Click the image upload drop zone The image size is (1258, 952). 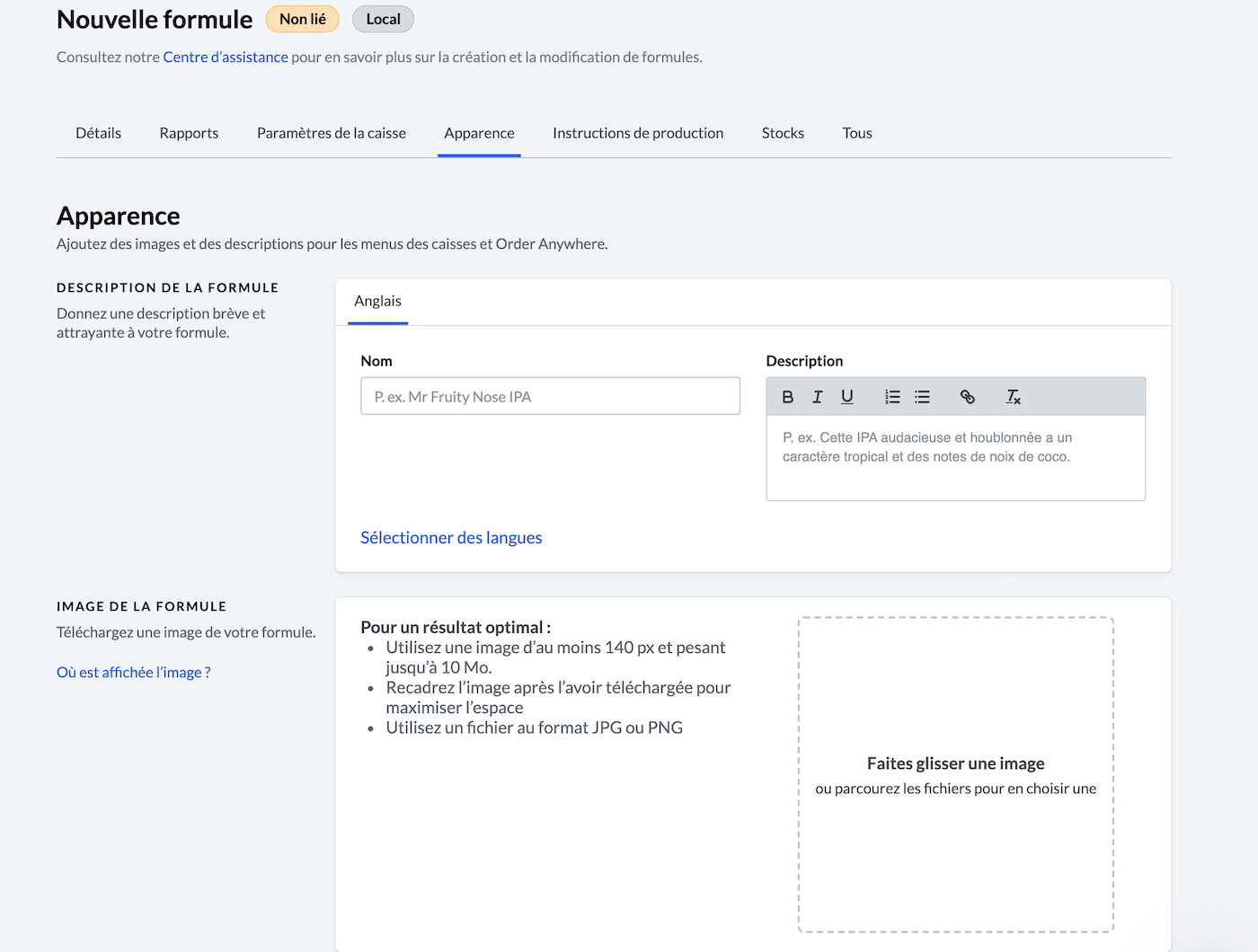[955, 774]
